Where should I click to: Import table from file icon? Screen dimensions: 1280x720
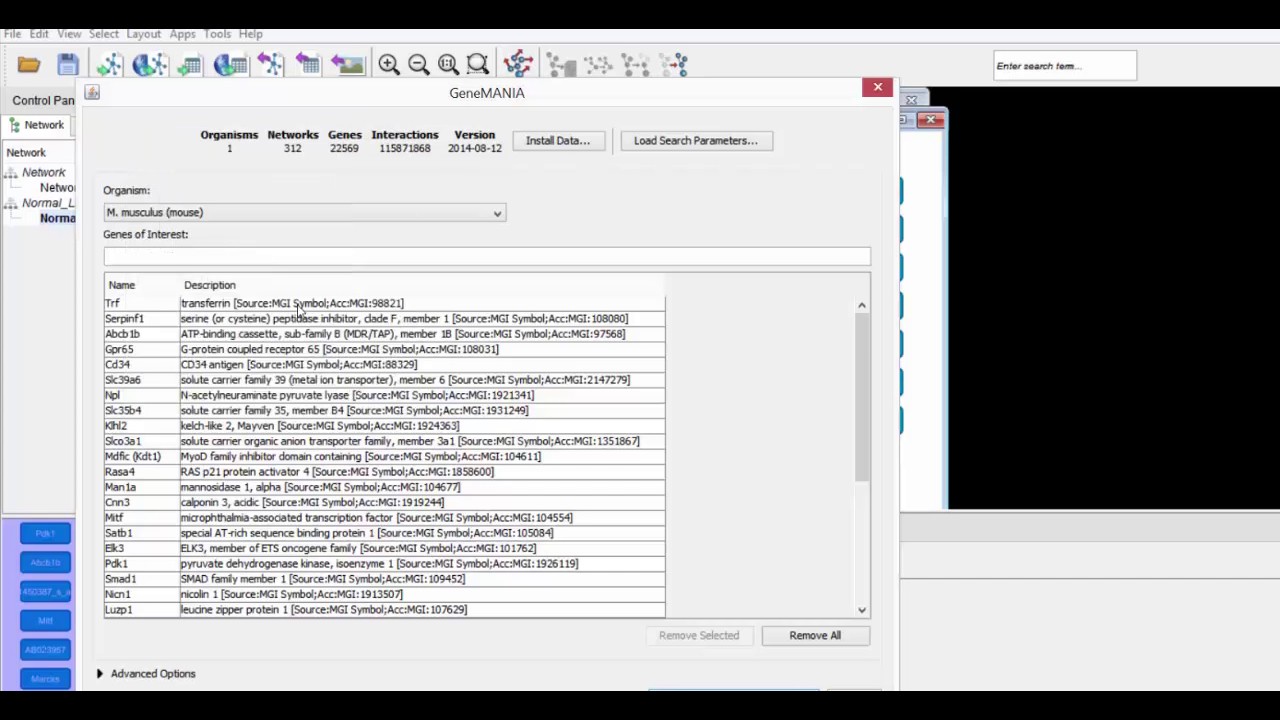pos(189,65)
